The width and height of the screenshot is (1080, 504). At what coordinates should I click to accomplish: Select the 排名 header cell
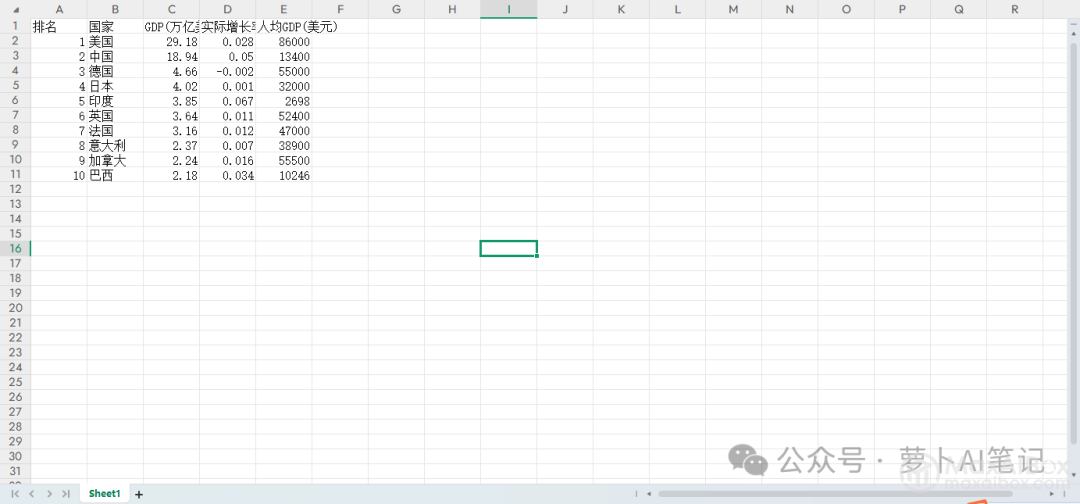coord(59,27)
